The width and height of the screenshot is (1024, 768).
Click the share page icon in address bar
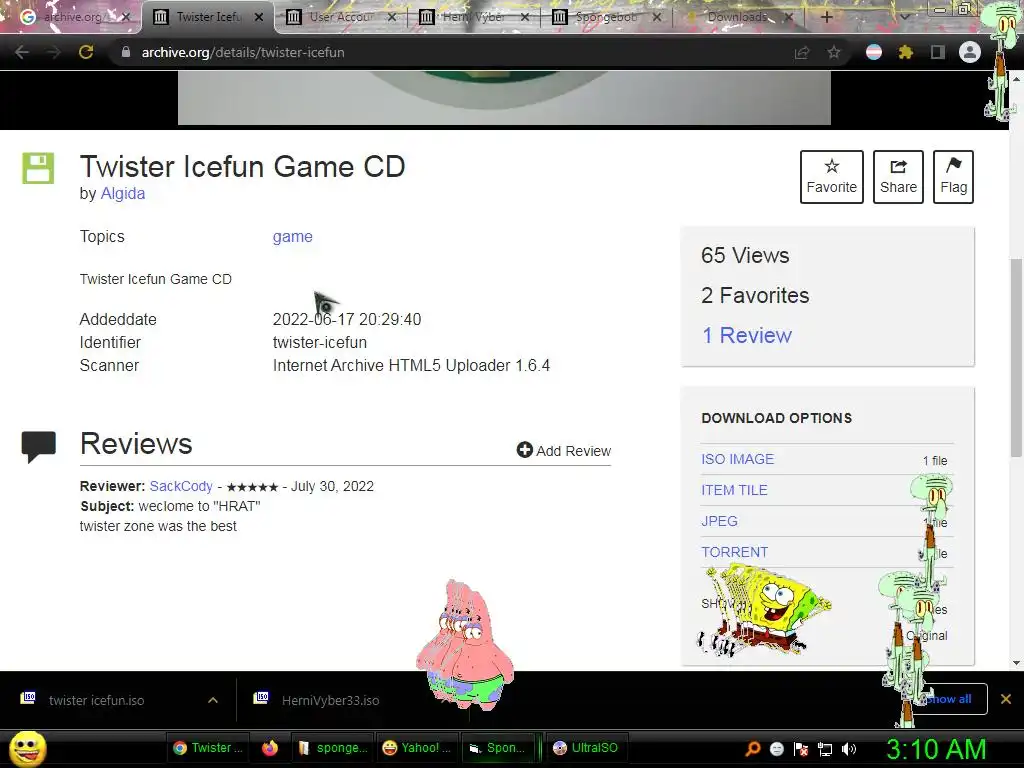click(x=802, y=52)
